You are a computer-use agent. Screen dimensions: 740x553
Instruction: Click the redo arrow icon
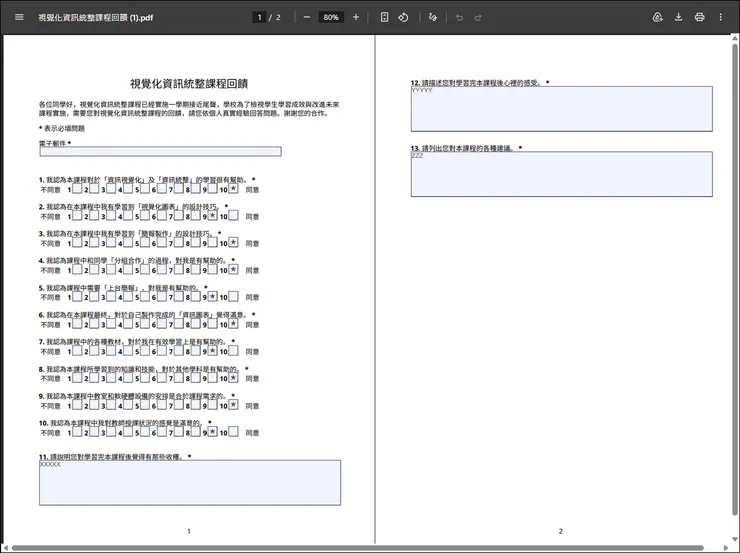[478, 17]
